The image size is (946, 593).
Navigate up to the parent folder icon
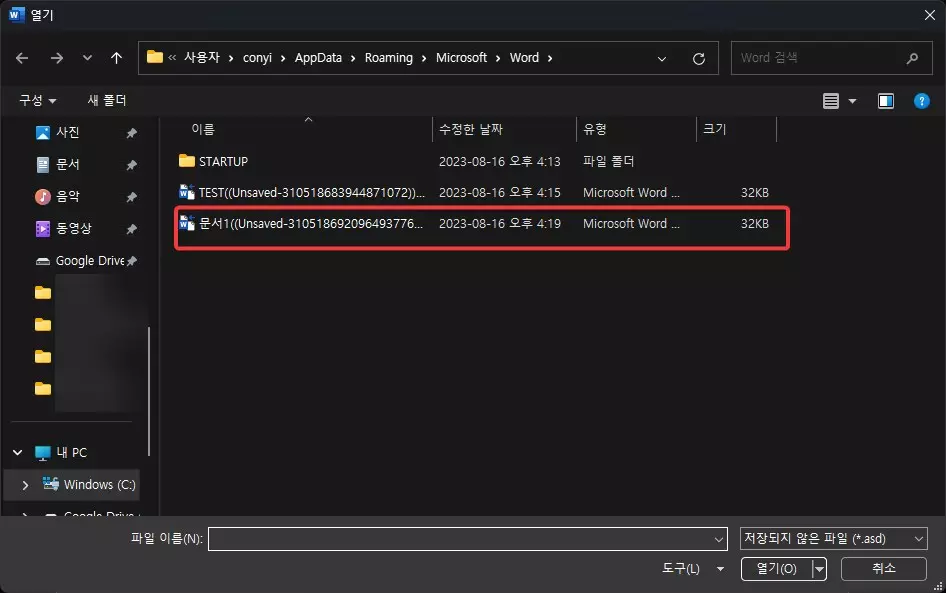(116, 57)
